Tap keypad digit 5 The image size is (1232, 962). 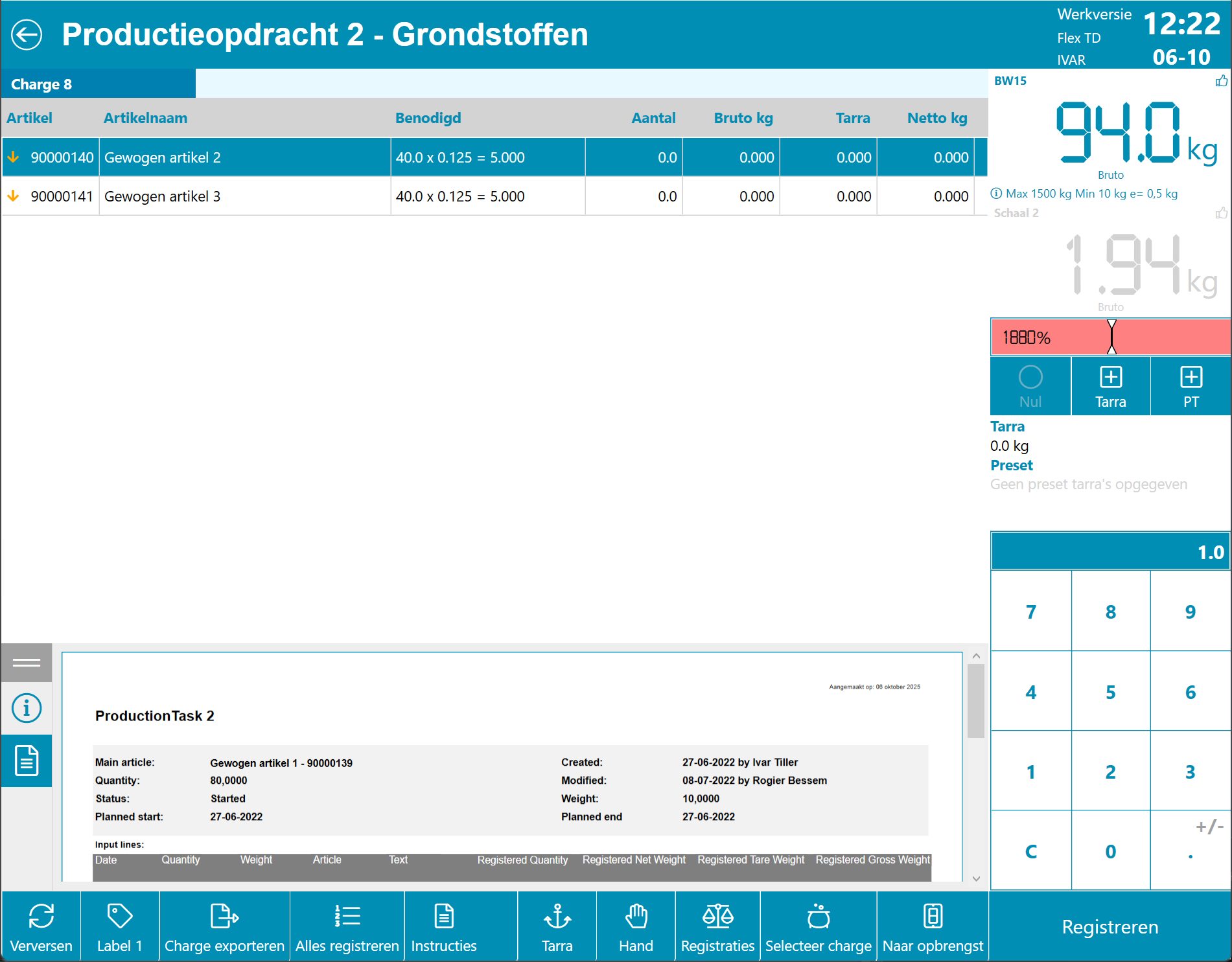pyautogui.click(x=1111, y=692)
